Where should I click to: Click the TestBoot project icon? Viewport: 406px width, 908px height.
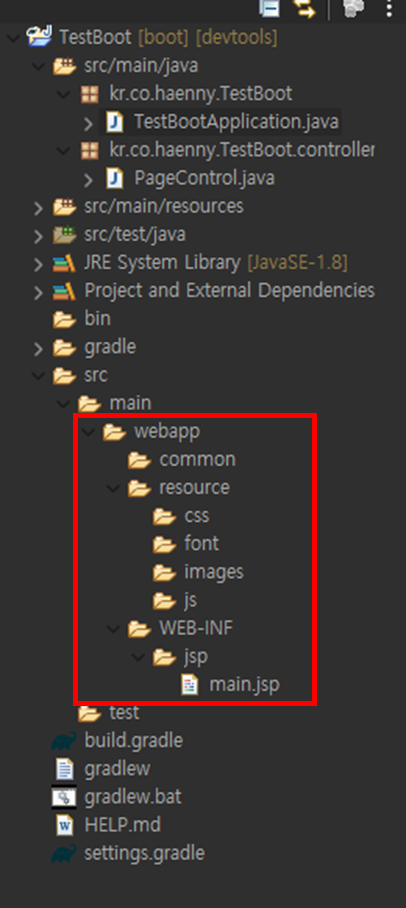coord(40,38)
